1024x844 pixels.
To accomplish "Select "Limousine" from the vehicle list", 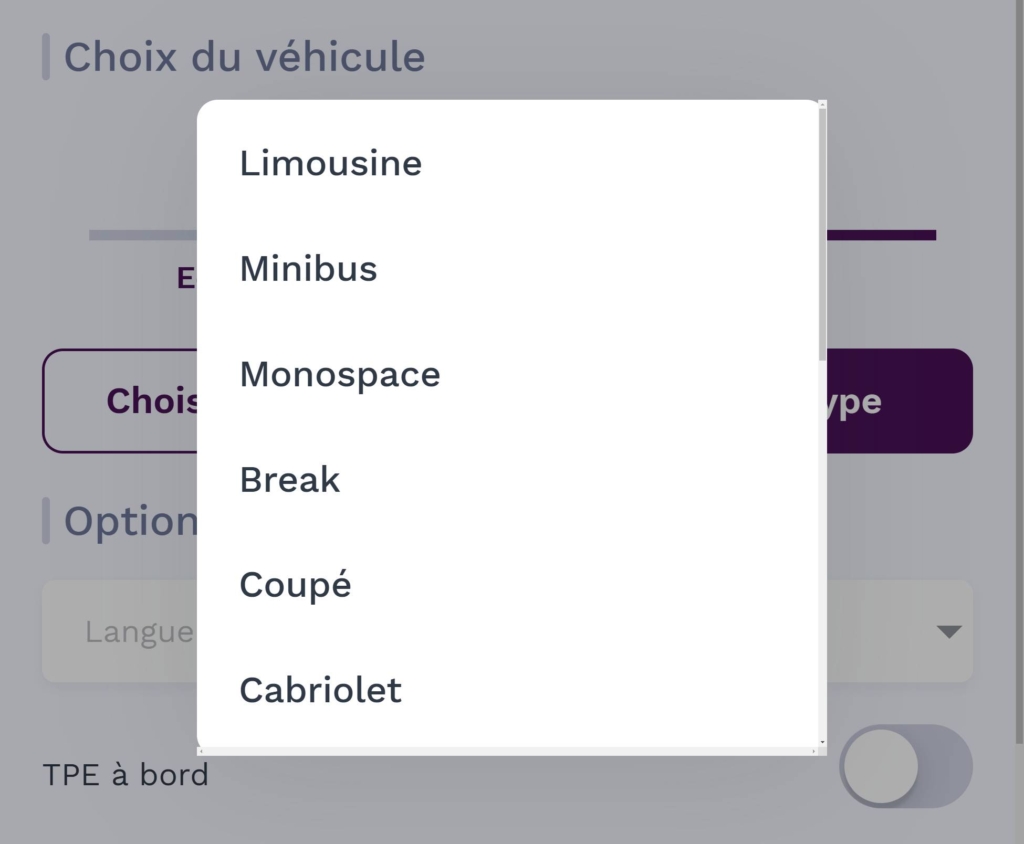I will click(x=330, y=163).
